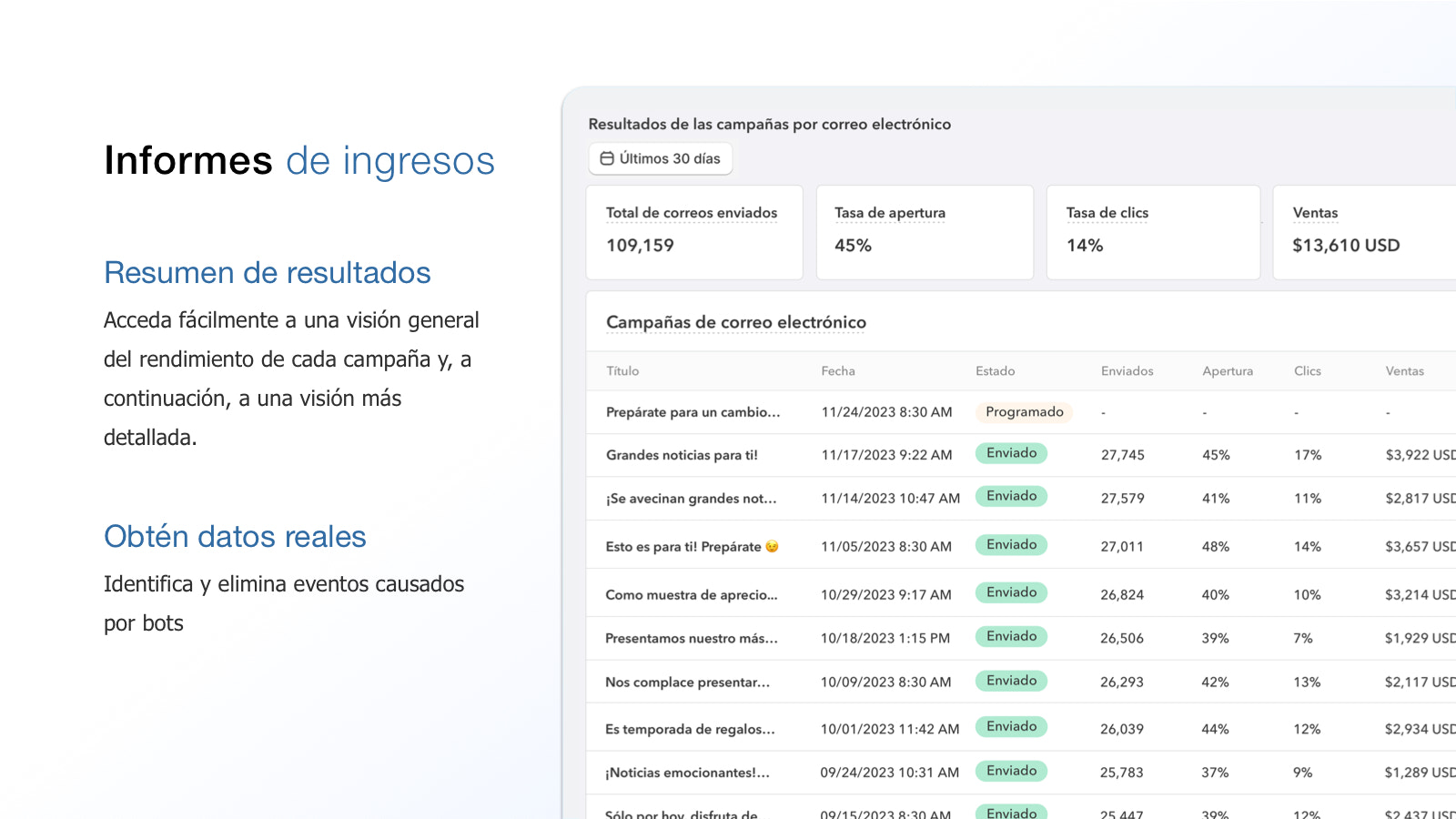Click the date 11/17/2023 9:22 AM

coord(886,455)
